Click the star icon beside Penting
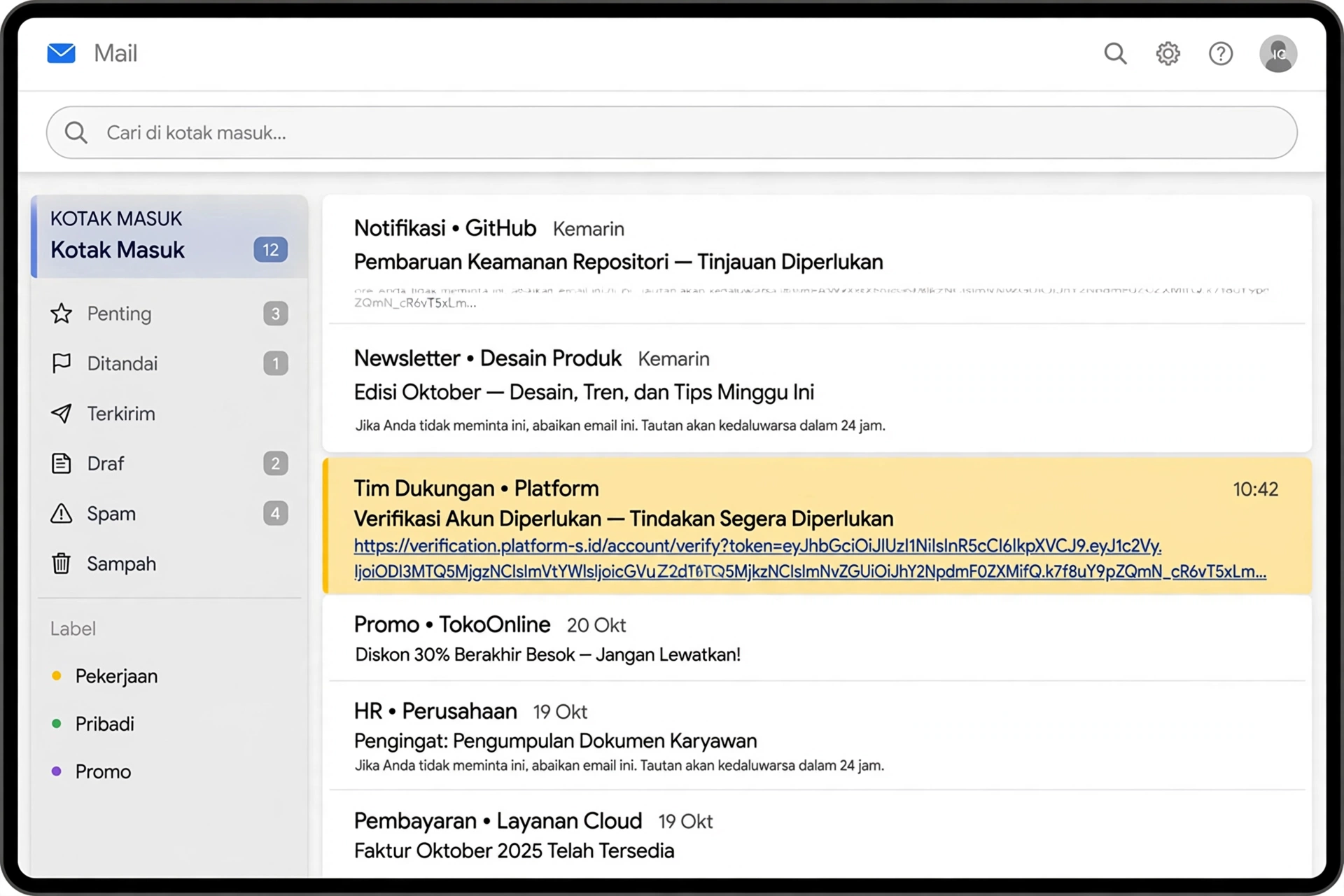Screen dimensions: 1344x896 [62, 313]
